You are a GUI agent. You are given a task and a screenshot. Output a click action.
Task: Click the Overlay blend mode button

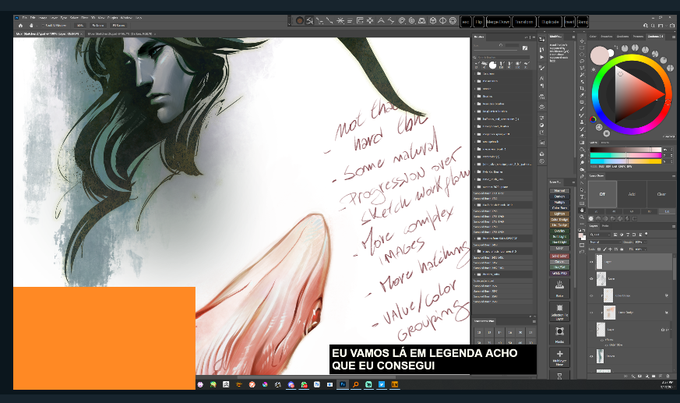click(x=559, y=231)
